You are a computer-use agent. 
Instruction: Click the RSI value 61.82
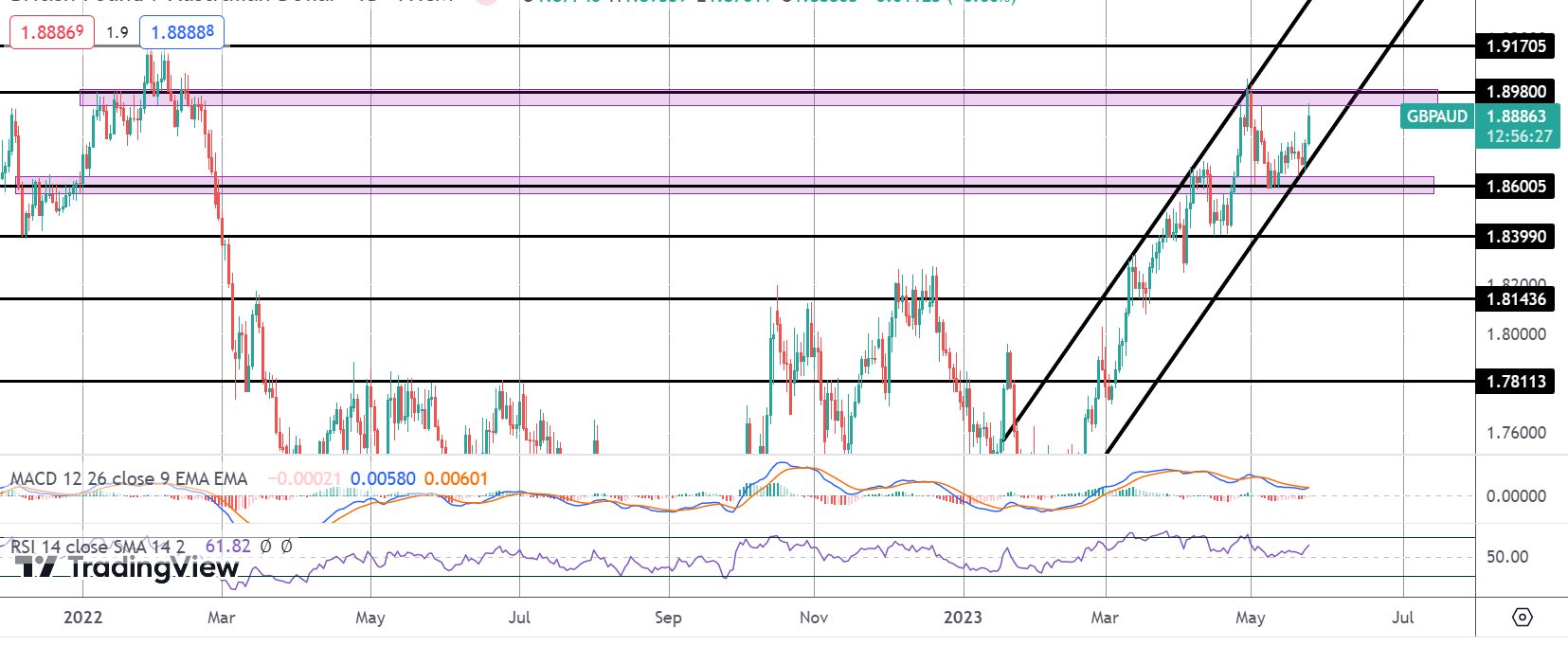(228, 547)
